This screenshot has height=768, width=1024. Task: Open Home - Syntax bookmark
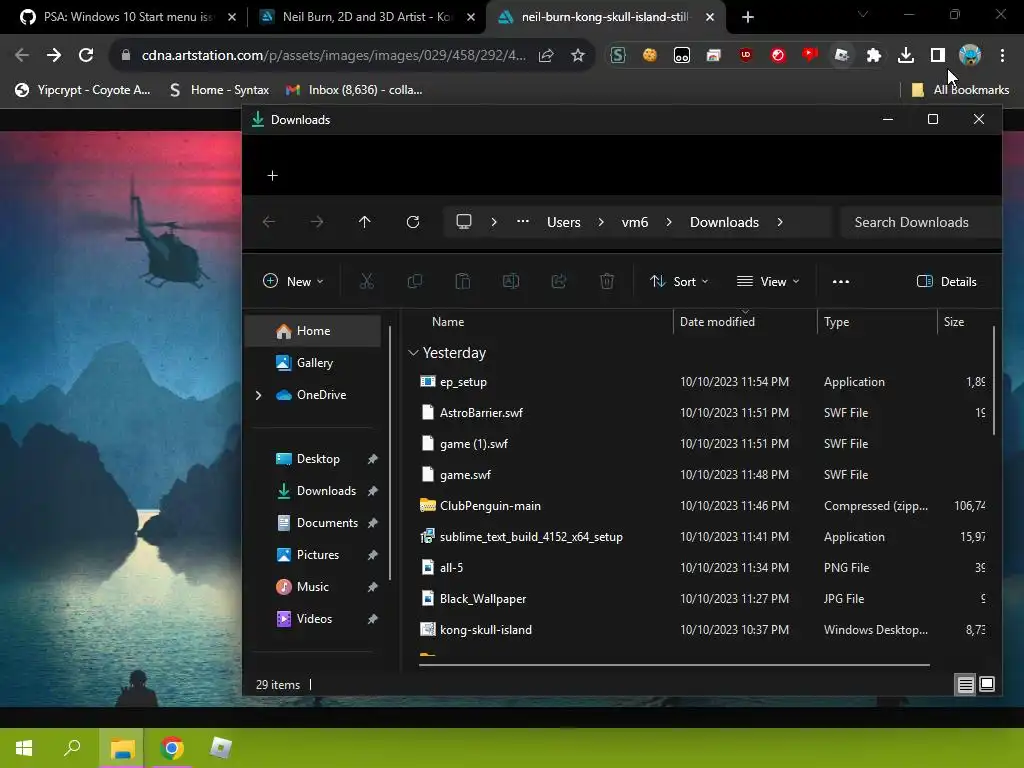(x=219, y=90)
